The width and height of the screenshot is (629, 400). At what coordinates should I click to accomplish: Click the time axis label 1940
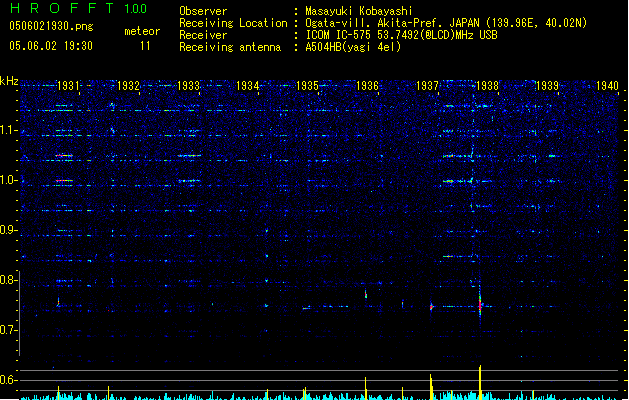point(607,85)
